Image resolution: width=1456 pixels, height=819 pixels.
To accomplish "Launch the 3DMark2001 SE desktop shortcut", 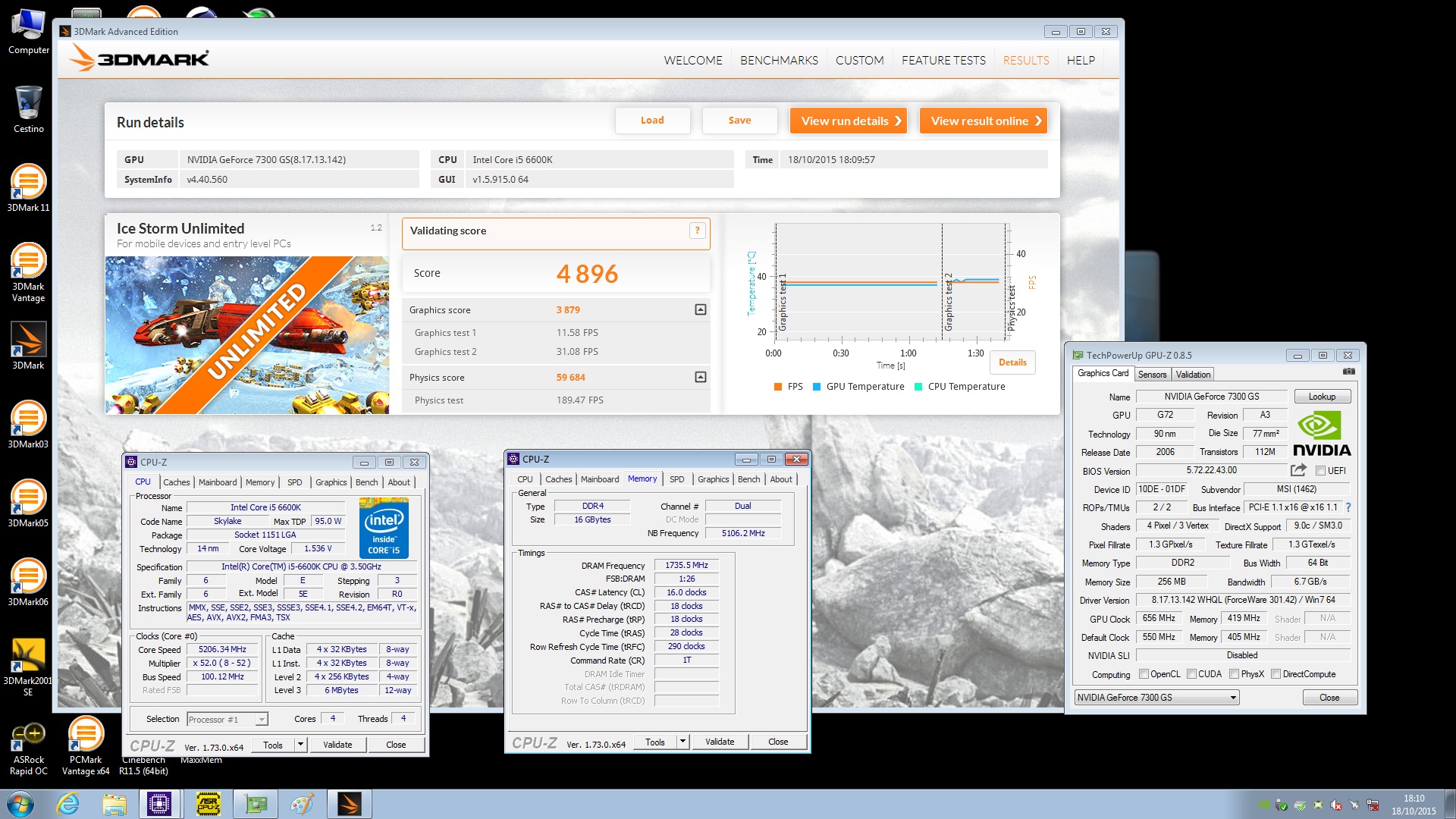I will pos(28,667).
